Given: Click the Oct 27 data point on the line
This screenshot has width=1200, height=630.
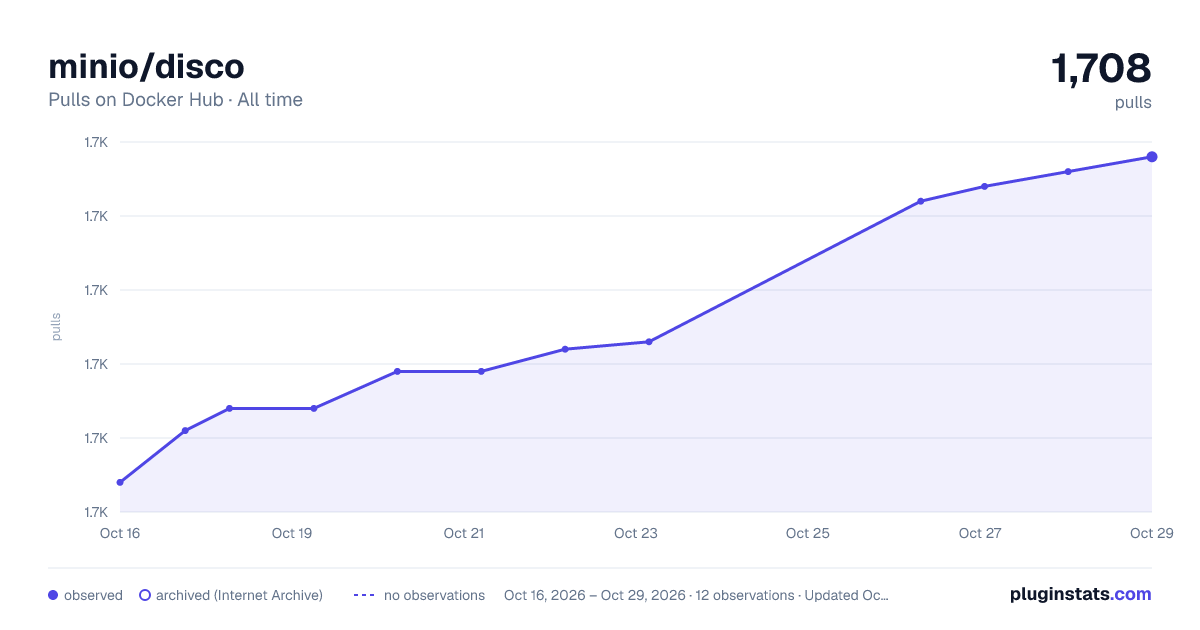Looking at the screenshot, I should click(x=985, y=186).
